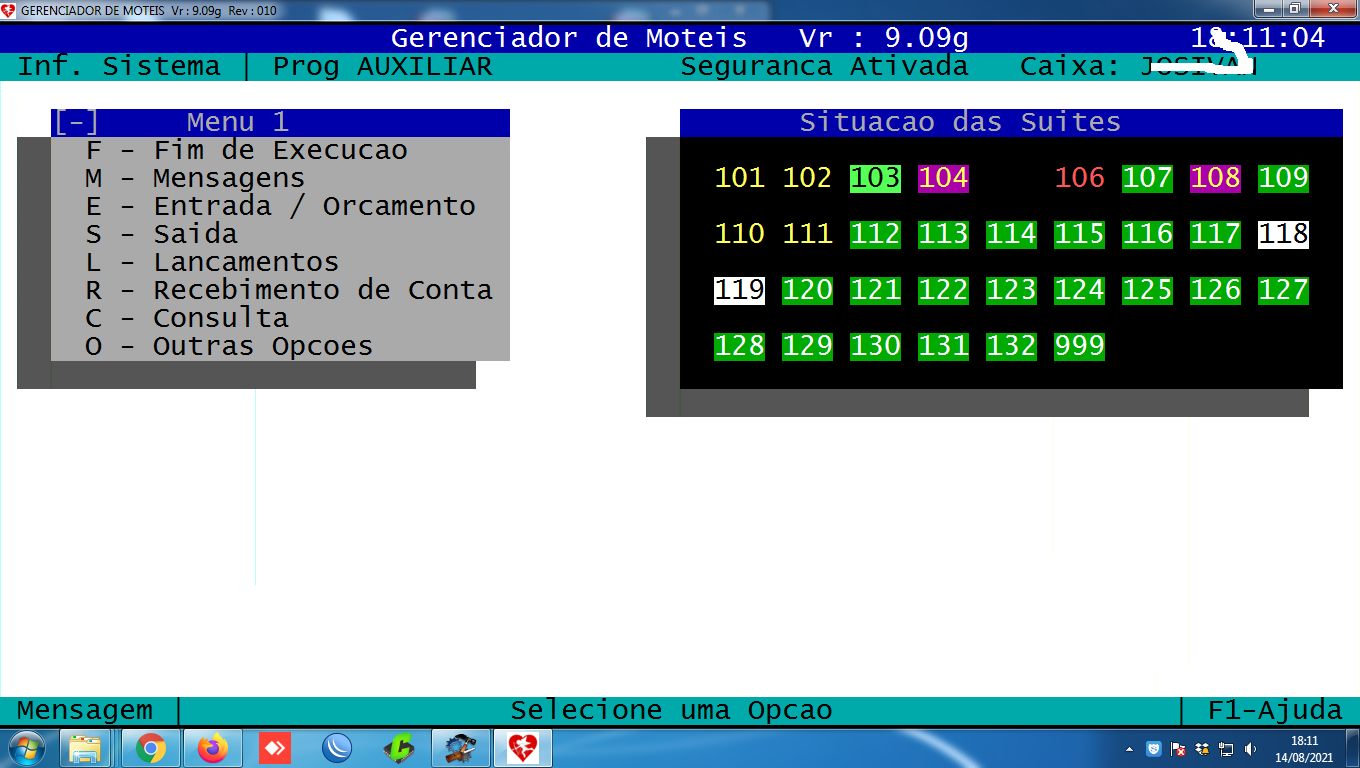Select suite 999
This screenshot has height=768, width=1360.
point(1079,346)
